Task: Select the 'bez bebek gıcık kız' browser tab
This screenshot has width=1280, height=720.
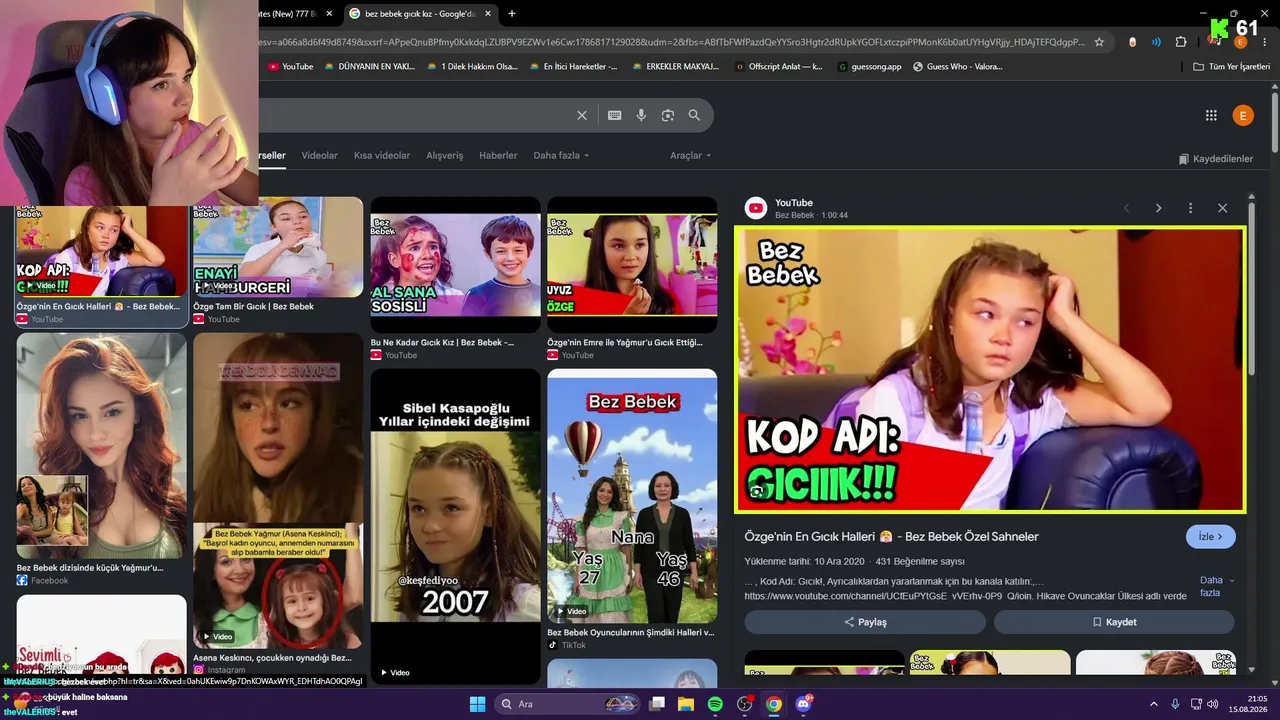Action: pyautogui.click(x=420, y=14)
